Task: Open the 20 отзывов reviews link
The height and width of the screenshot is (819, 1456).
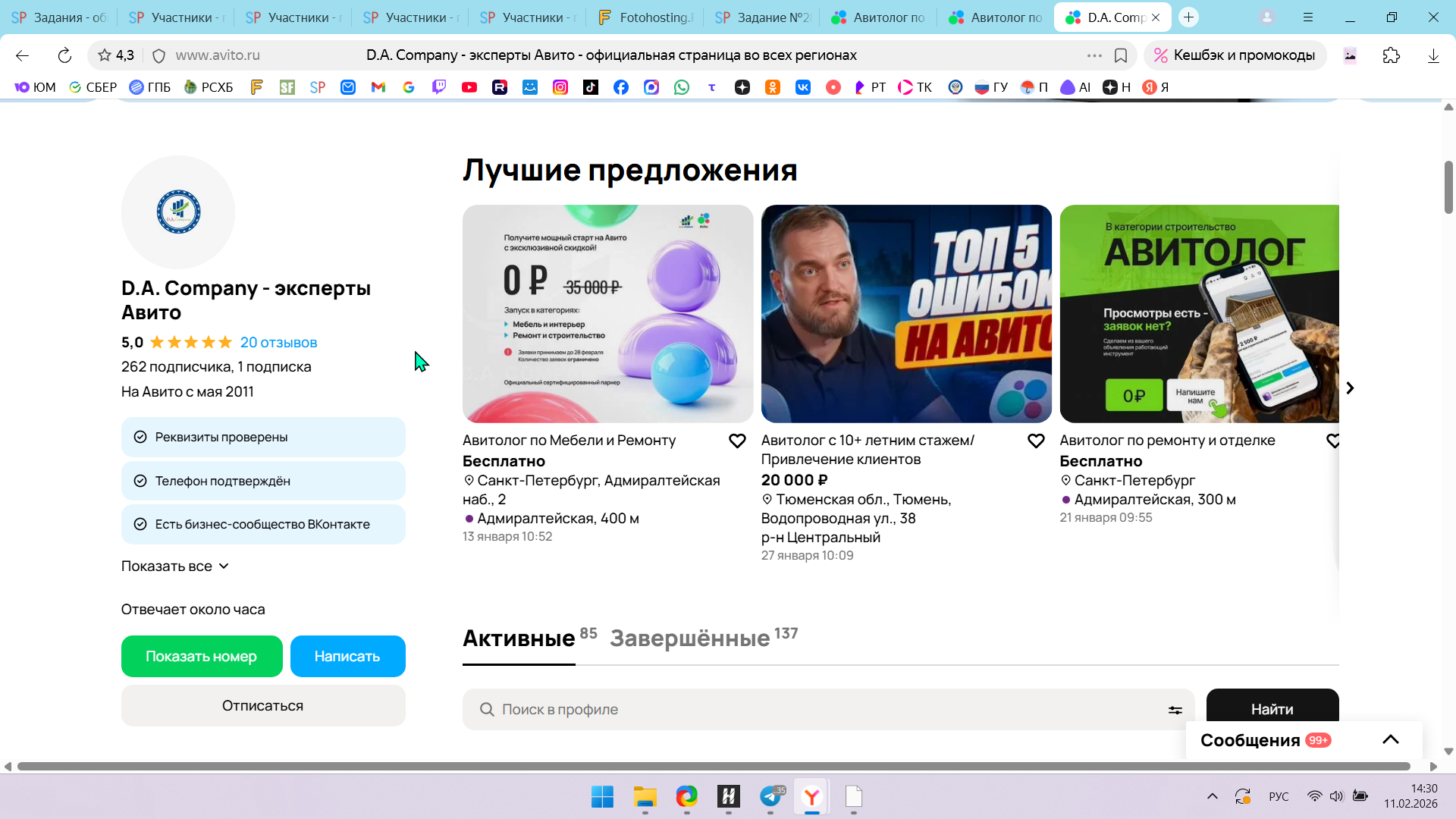Action: 278,342
